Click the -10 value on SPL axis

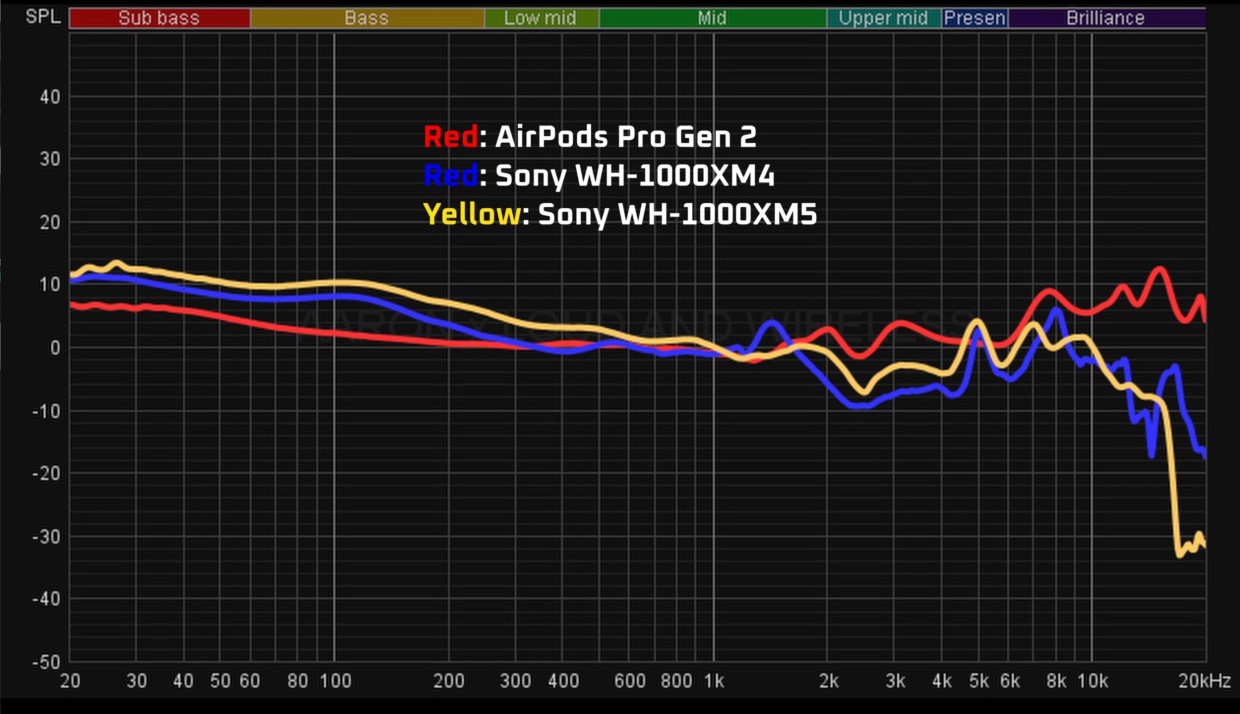46,411
